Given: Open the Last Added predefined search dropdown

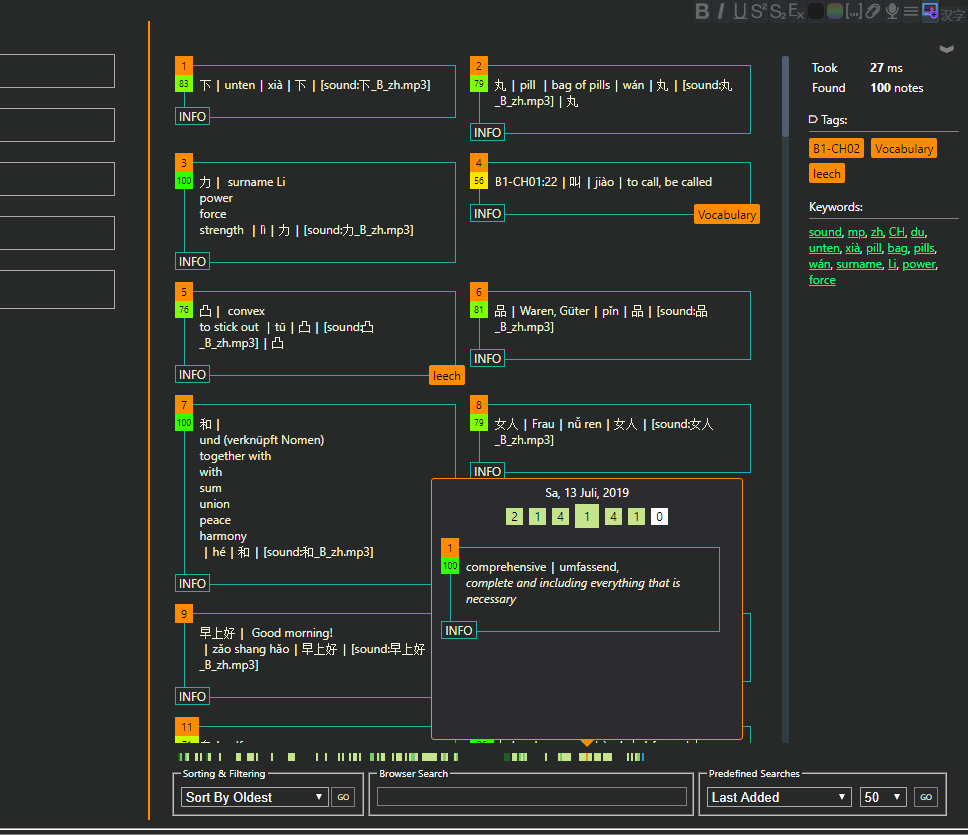Looking at the screenshot, I should tap(779, 797).
